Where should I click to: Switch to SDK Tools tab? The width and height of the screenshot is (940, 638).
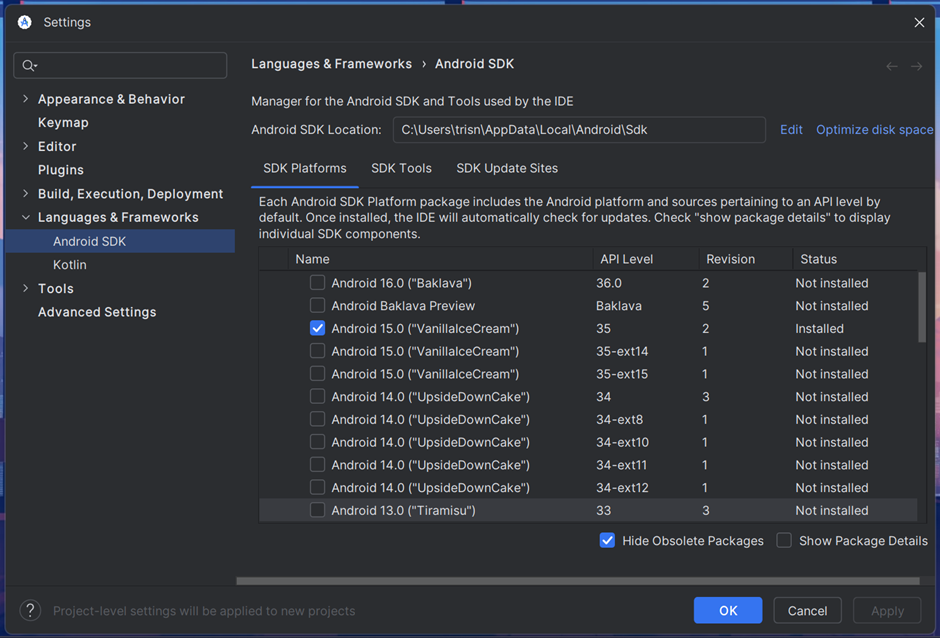click(x=401, y=168)
